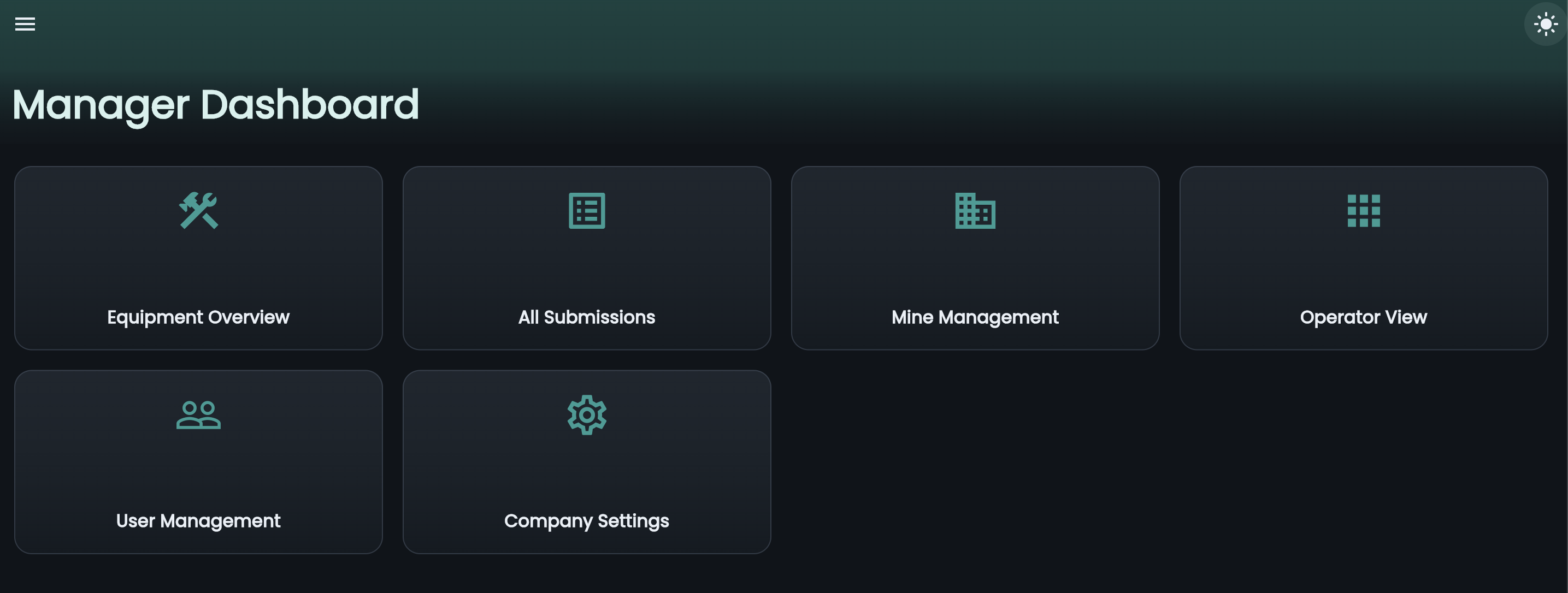1568x593 pixels.
Task: Click the people icon for User Management
Action: click(x=198, y=415)
